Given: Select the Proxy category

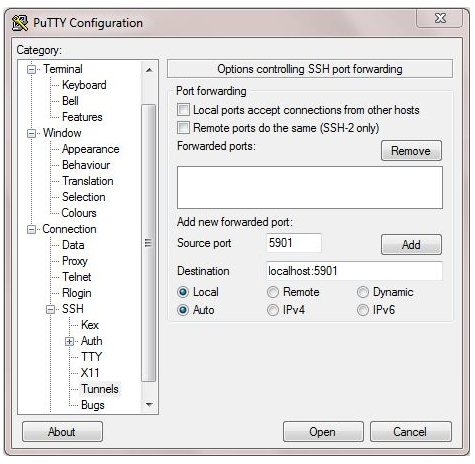Looking at the screenshot, I should coord(75,261).
